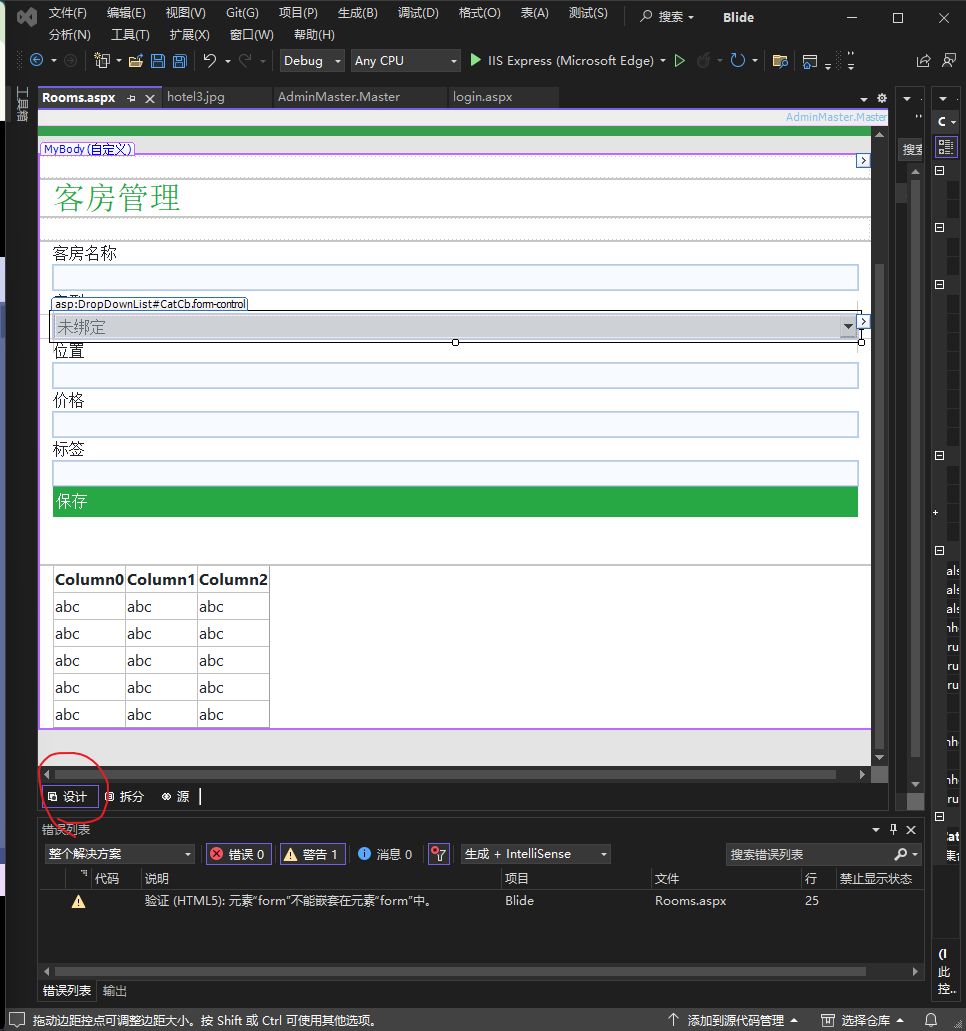
Task: Click the green Save (保存) button
Action: (455, 502)
